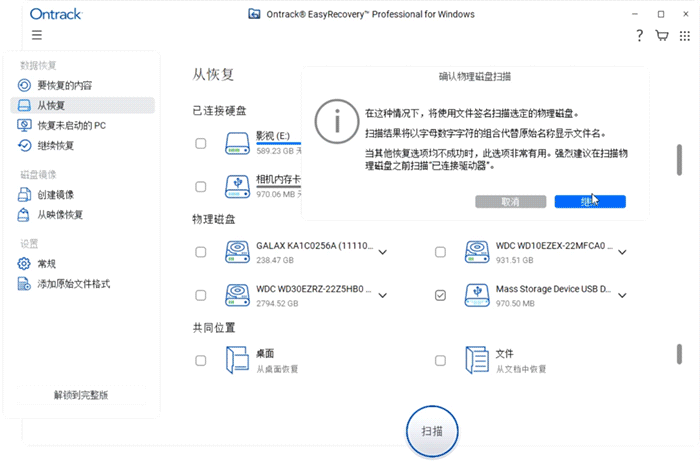700x464 pixels.
Task: Click the 2794.52 GB size text
Action: click(277, 303)
